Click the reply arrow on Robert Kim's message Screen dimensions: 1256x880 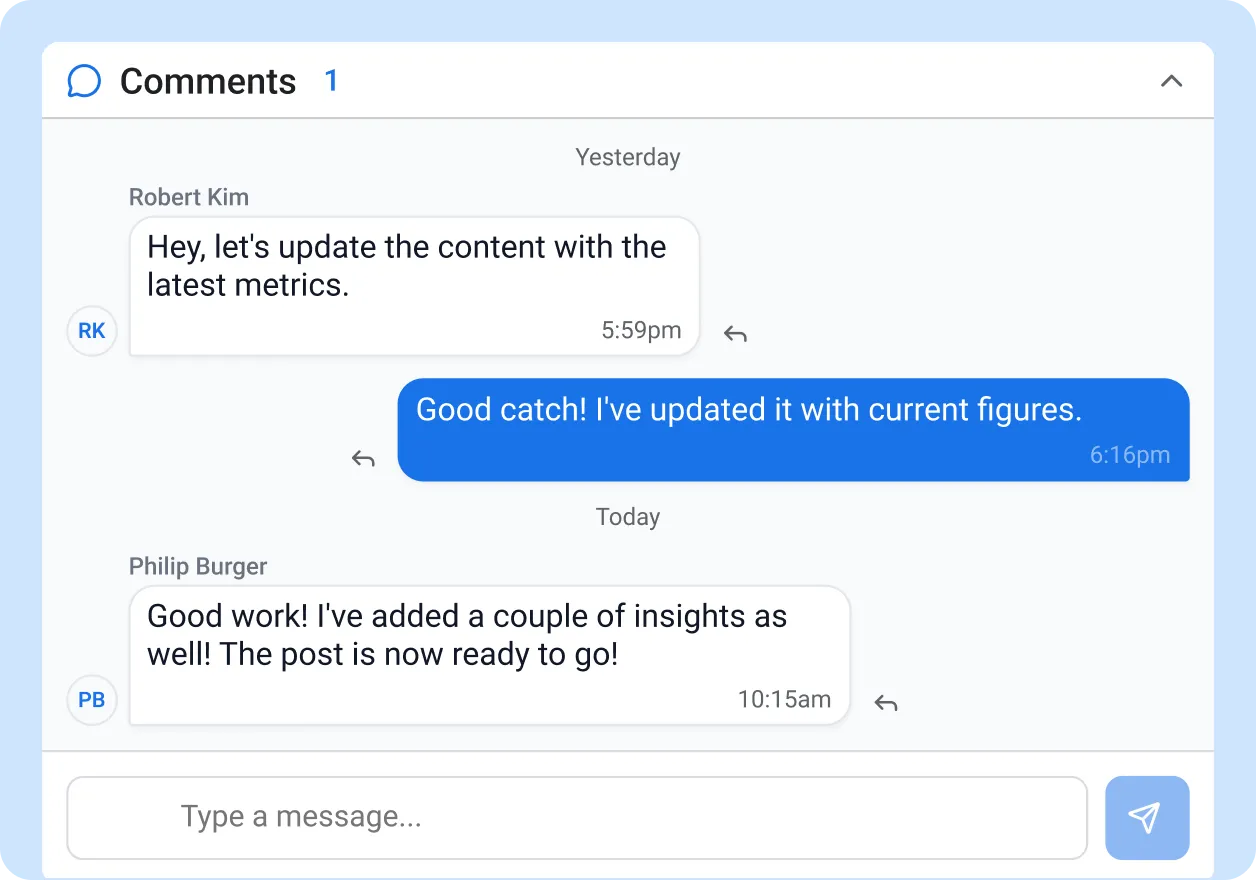pos(735,334)
